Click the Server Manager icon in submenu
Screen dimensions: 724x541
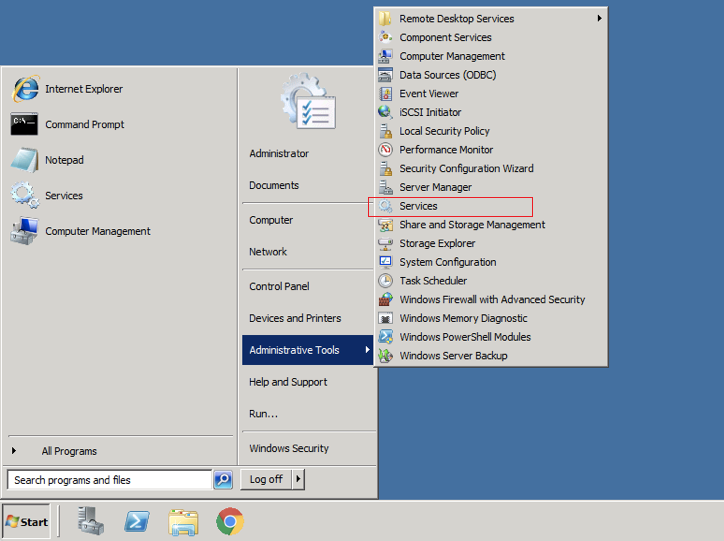click(385, 187)
